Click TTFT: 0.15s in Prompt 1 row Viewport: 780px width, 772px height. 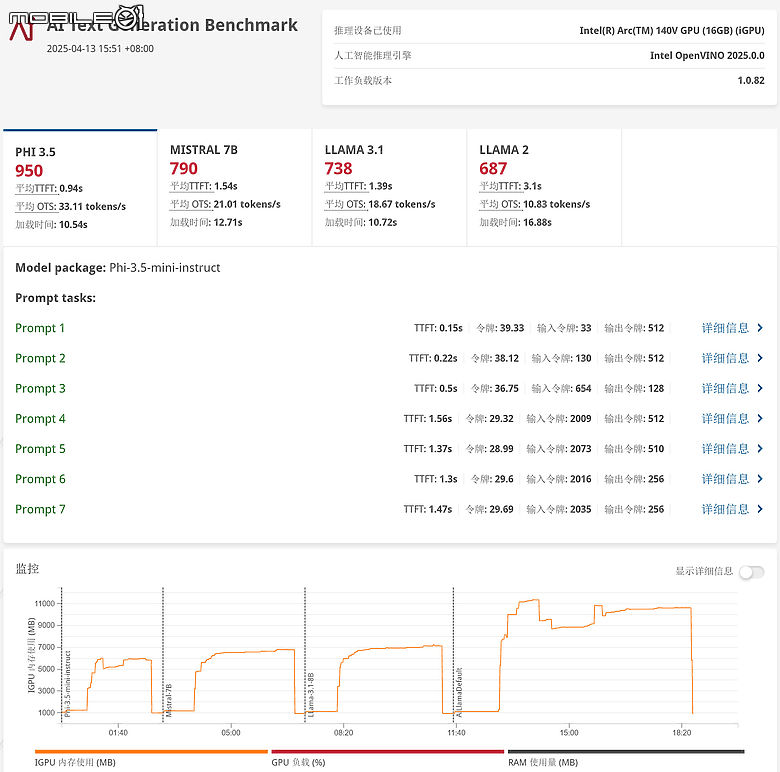coord(438,328)
